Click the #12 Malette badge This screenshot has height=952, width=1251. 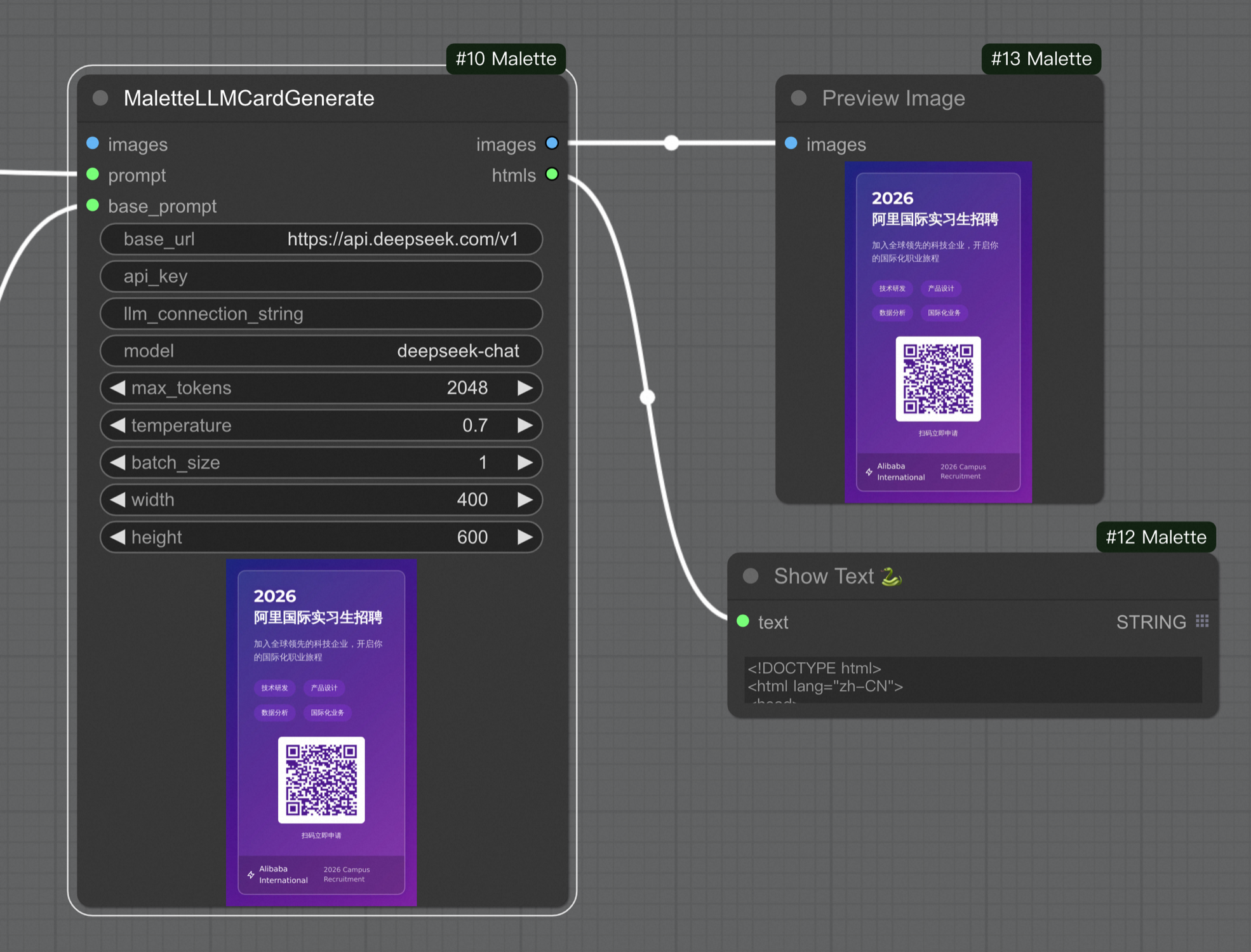click(x=1156, y=537)
